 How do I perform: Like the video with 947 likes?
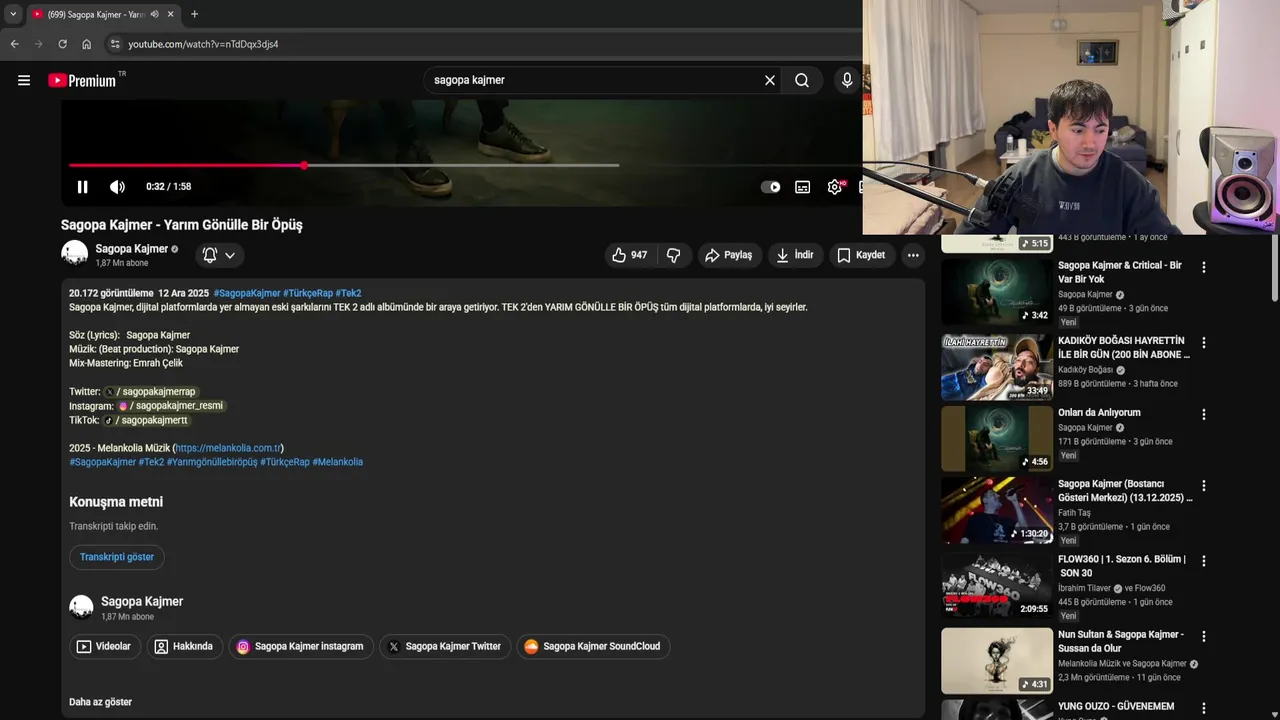630,255
